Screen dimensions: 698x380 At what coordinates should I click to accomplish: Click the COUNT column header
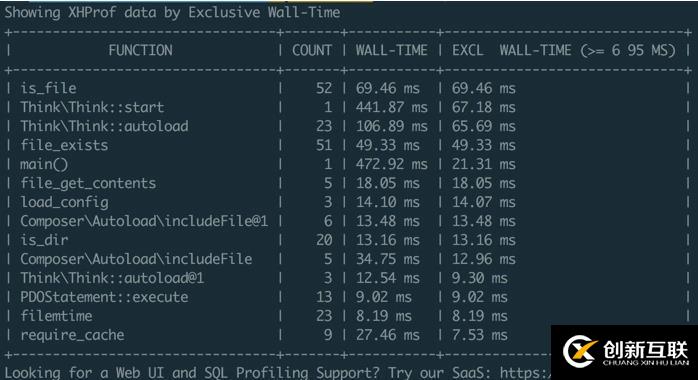tap(312, 50)
